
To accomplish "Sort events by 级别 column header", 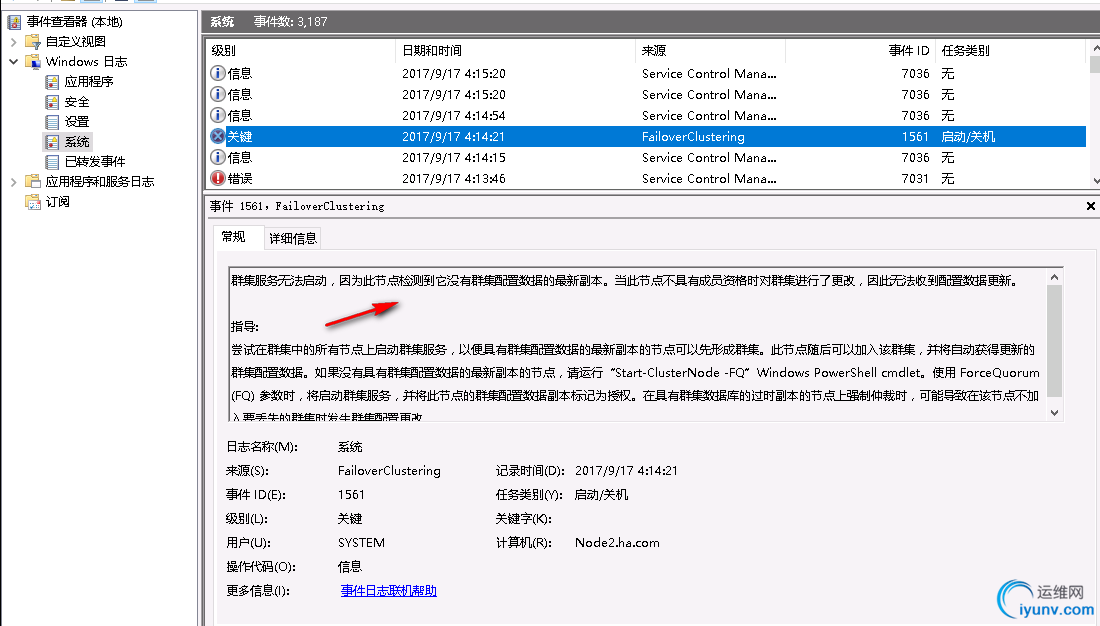I will (301, 51).
